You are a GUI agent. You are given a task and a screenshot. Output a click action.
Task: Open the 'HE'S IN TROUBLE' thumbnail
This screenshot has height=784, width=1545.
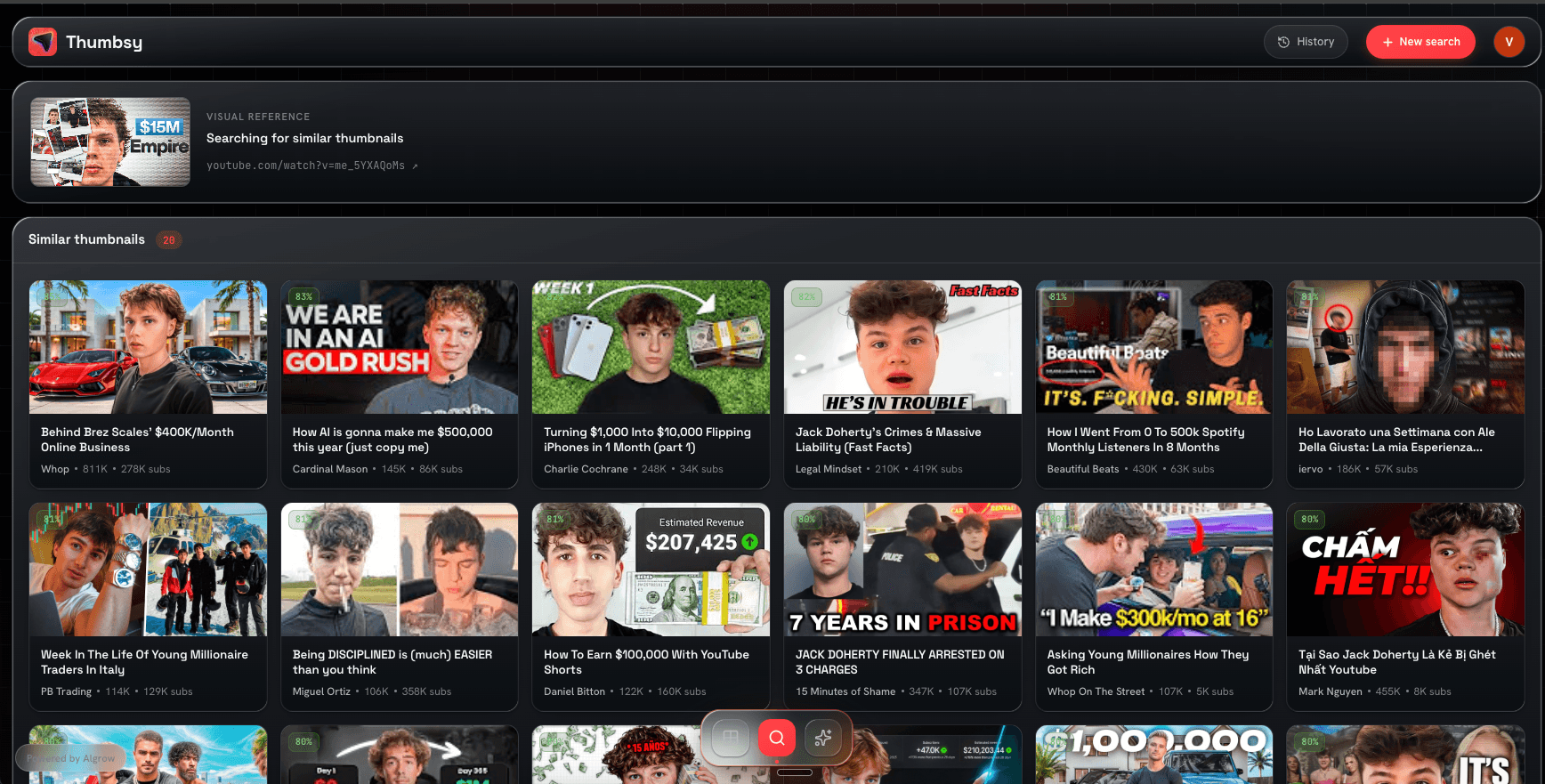point(902,347)
